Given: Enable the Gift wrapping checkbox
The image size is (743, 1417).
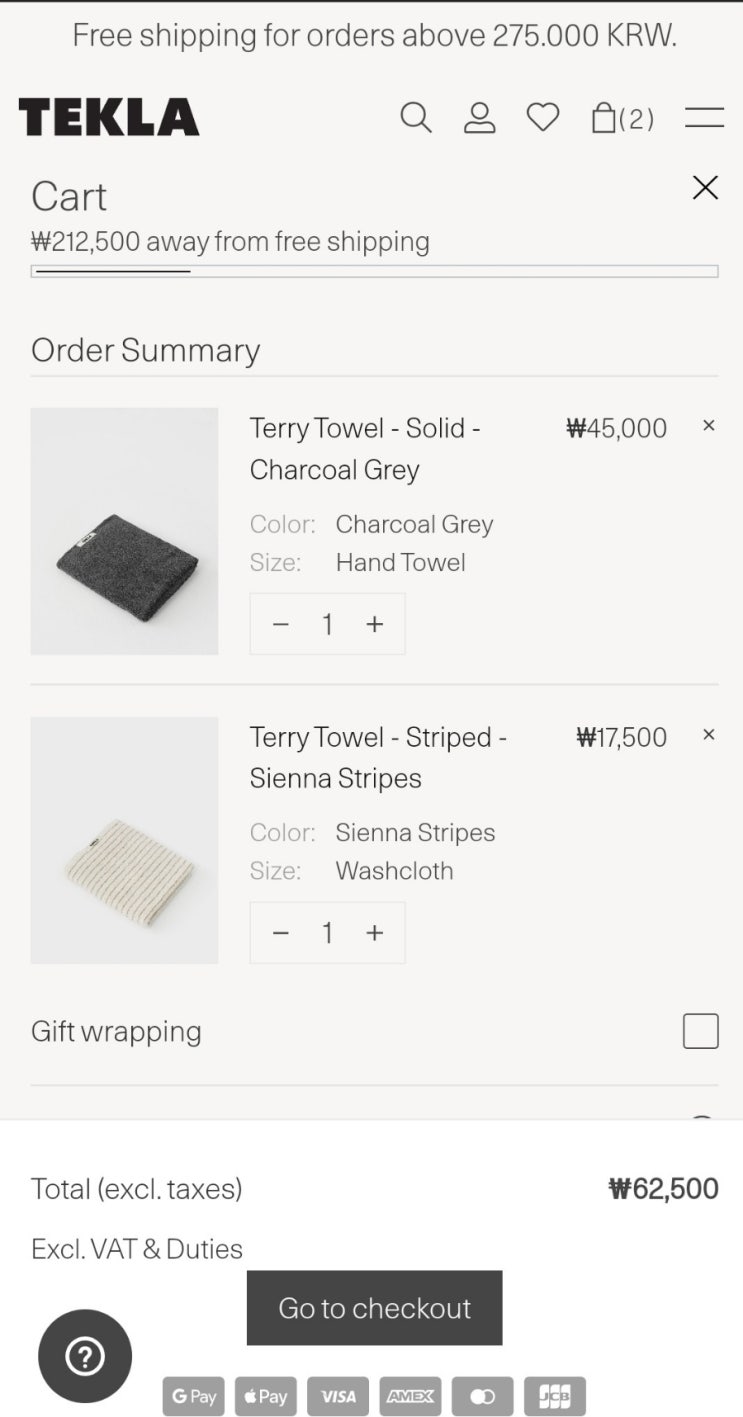Looking at the screenshot, I should (x=700, y=1031).
